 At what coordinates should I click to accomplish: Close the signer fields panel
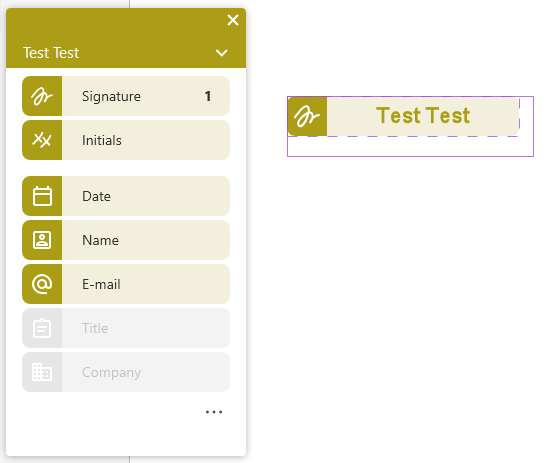click(233, 20)
